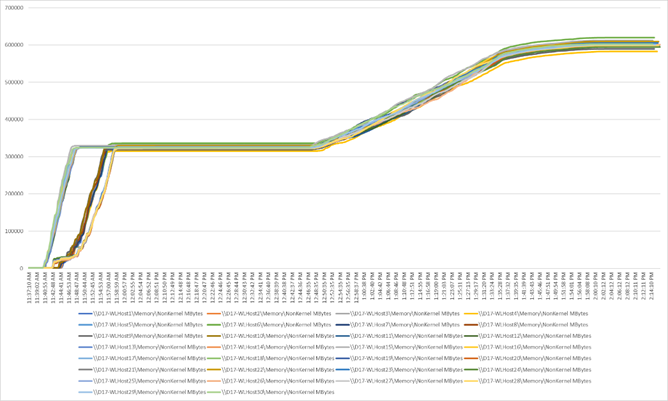Click the 11:57:00 AM time axis label
Image resolution: width=668 pixels, height=401 pixels.
(109, 287)
